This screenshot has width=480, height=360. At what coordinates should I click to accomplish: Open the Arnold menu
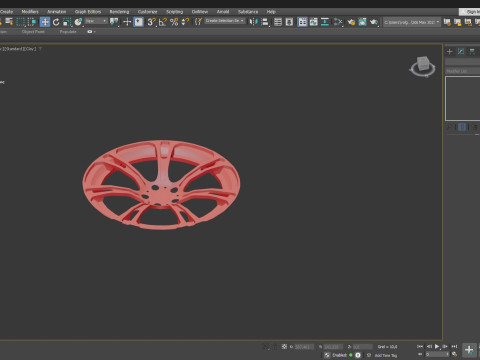click(223, 12)
